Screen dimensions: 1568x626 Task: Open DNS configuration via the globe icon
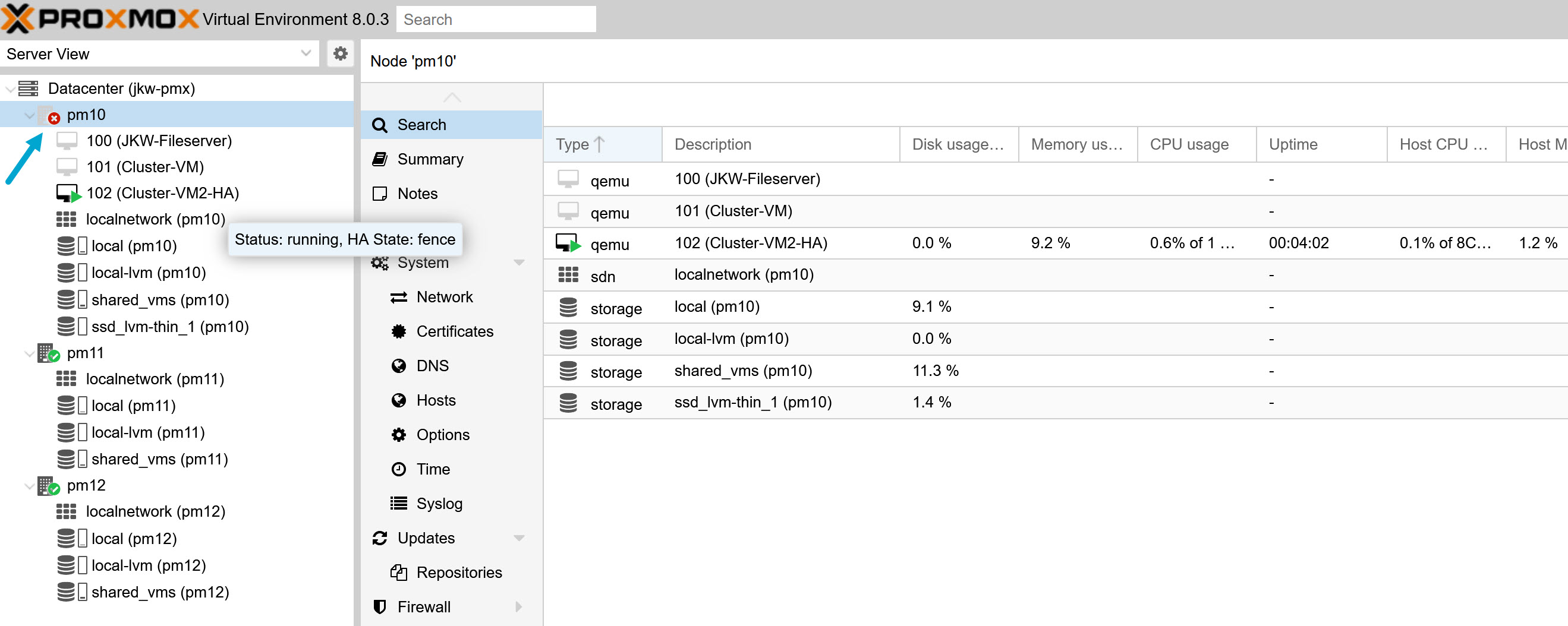click(x=399, y=365)
